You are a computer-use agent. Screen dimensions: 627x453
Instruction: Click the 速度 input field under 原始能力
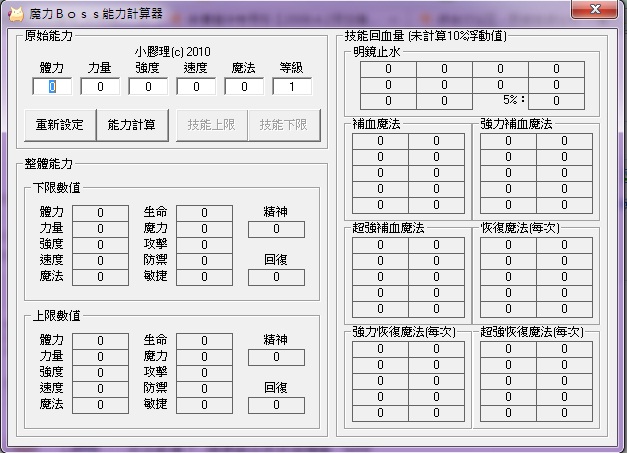pyautogui.click(x=196, y=87)
